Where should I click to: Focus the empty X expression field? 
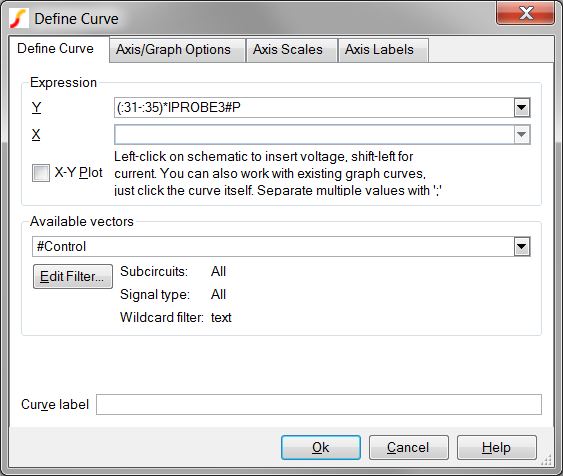[x=314, y=135]
